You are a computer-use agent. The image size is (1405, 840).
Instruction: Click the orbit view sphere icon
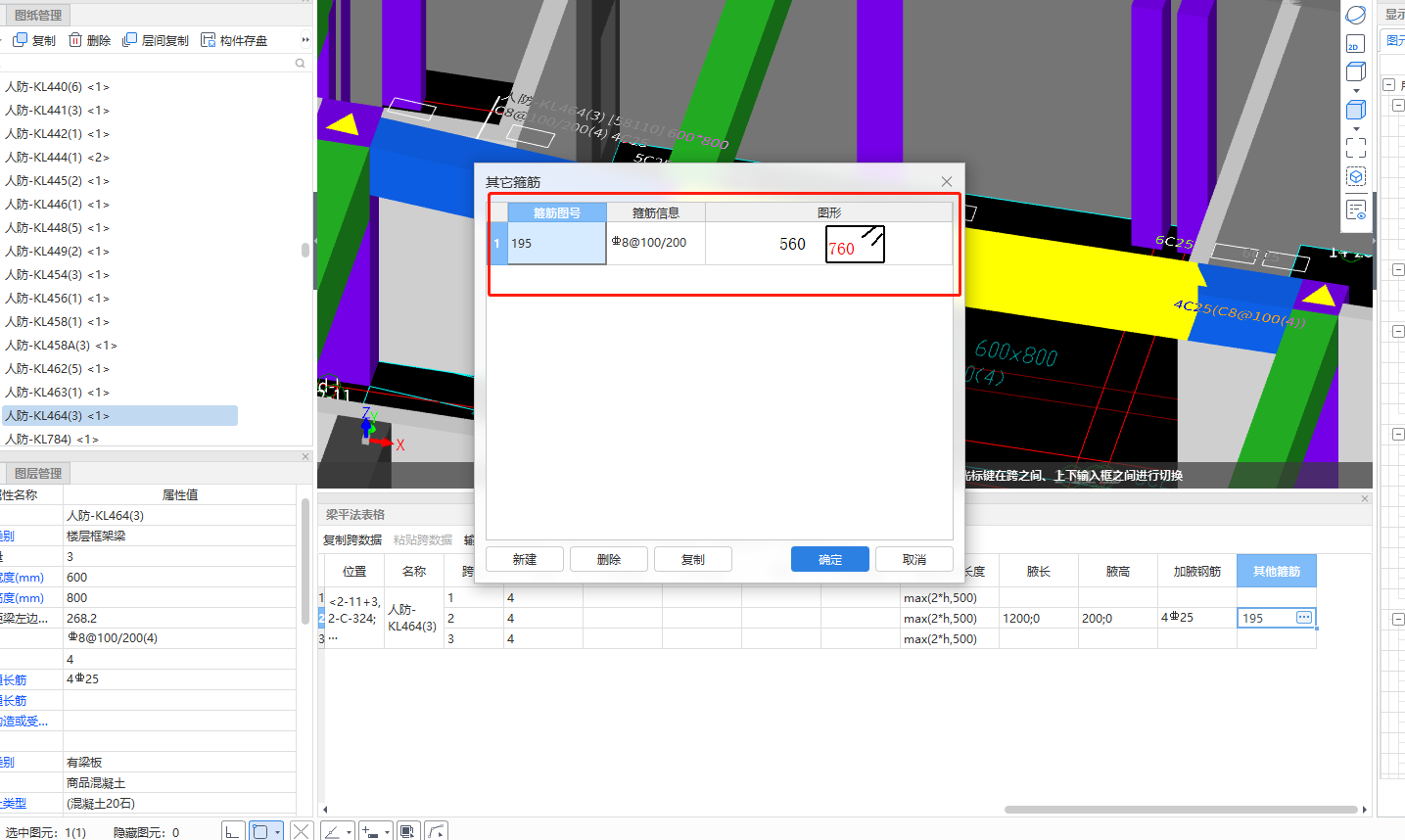(x=1356, y=15)
